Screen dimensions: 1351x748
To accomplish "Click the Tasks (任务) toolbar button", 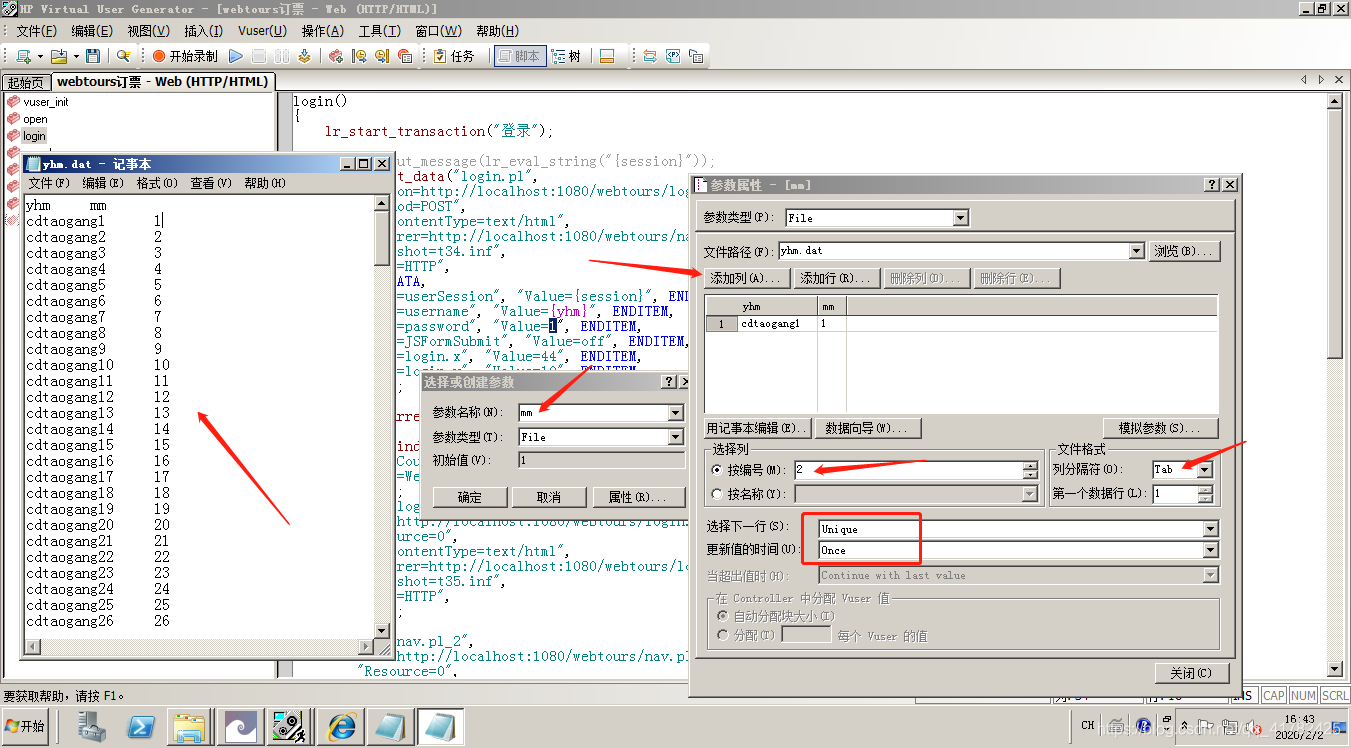I will click(x=455, y=56).
